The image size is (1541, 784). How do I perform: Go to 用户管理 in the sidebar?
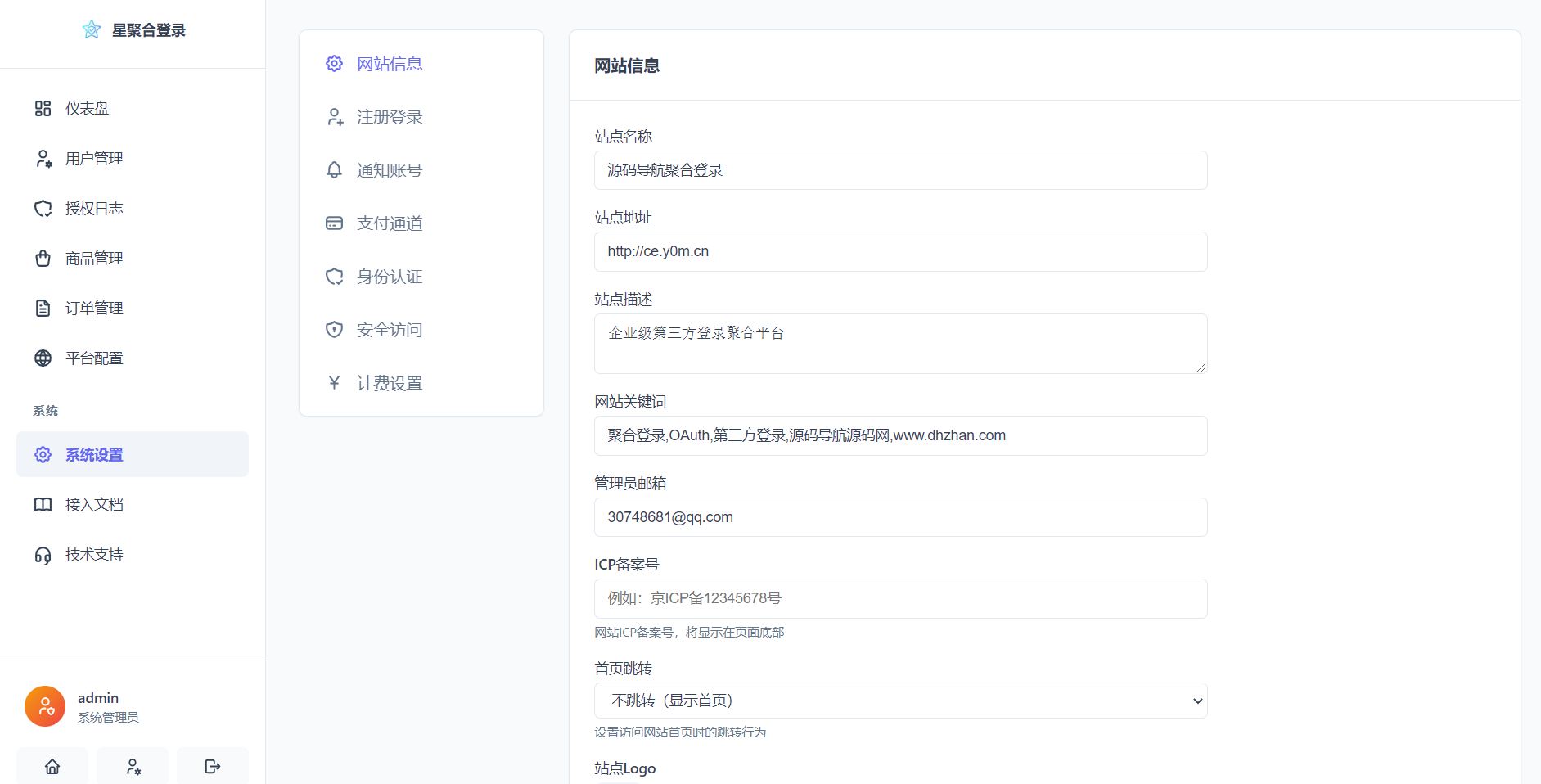[x=93, y=159]
